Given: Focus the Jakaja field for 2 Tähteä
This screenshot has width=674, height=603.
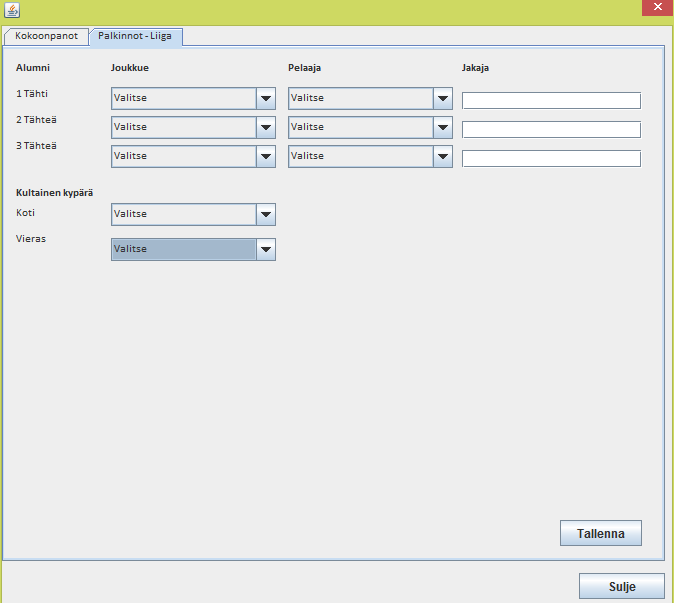Looking at the screenshot, I should (x=551, y=129).
